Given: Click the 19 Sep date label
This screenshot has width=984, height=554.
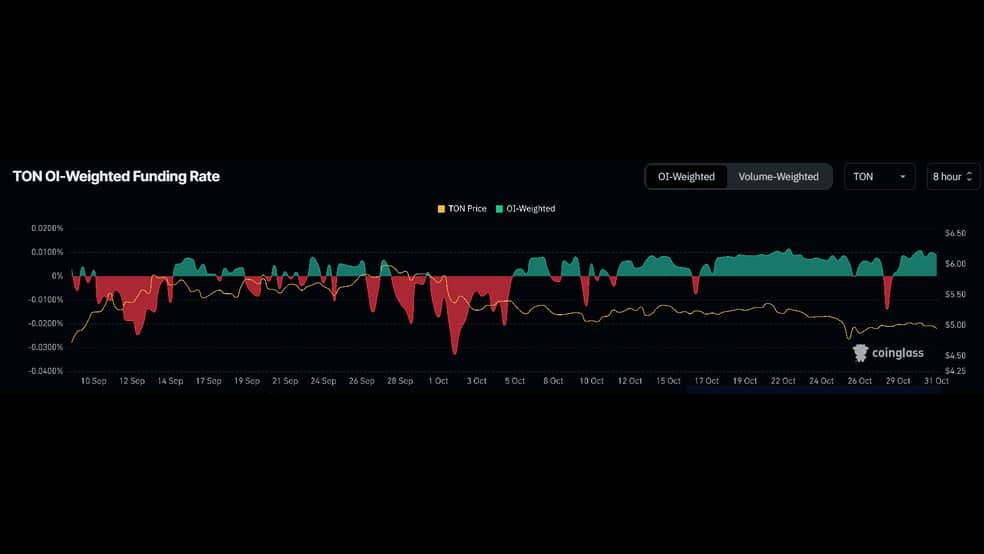Looking at the screenshot, I should tap(247, 381).
